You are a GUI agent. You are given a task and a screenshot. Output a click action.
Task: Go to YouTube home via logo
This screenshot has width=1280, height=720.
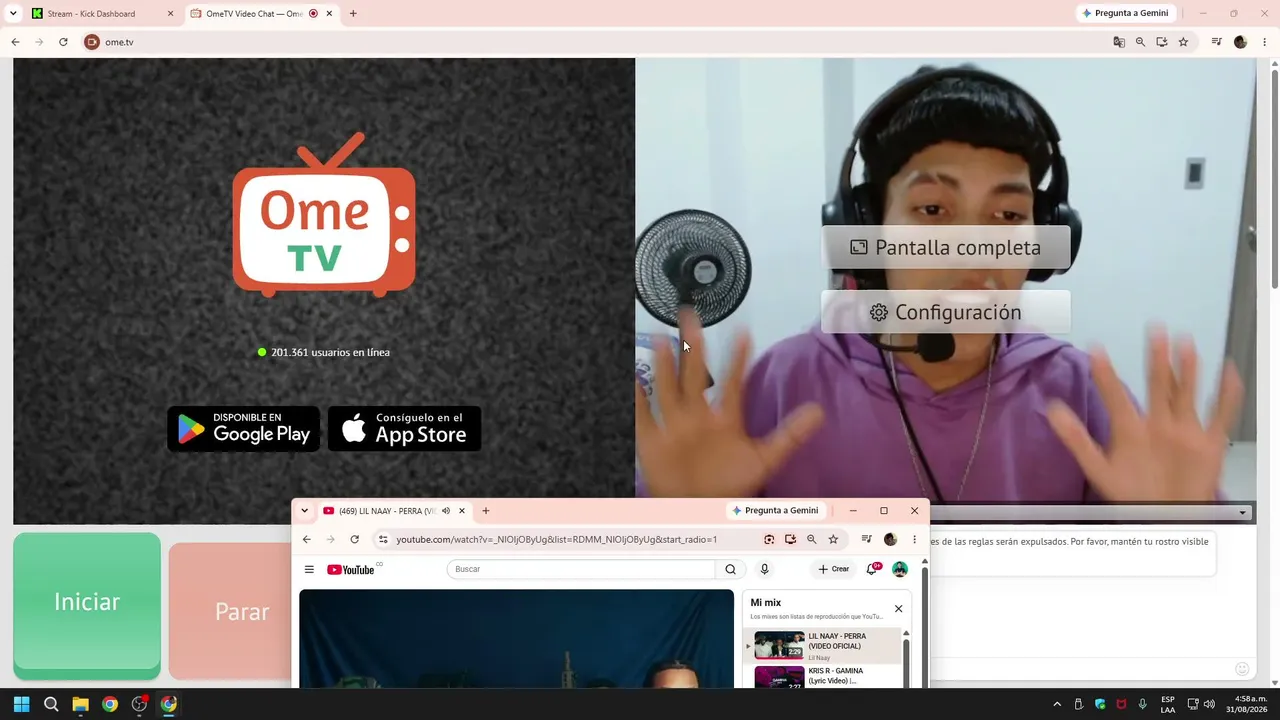(351, 569)
